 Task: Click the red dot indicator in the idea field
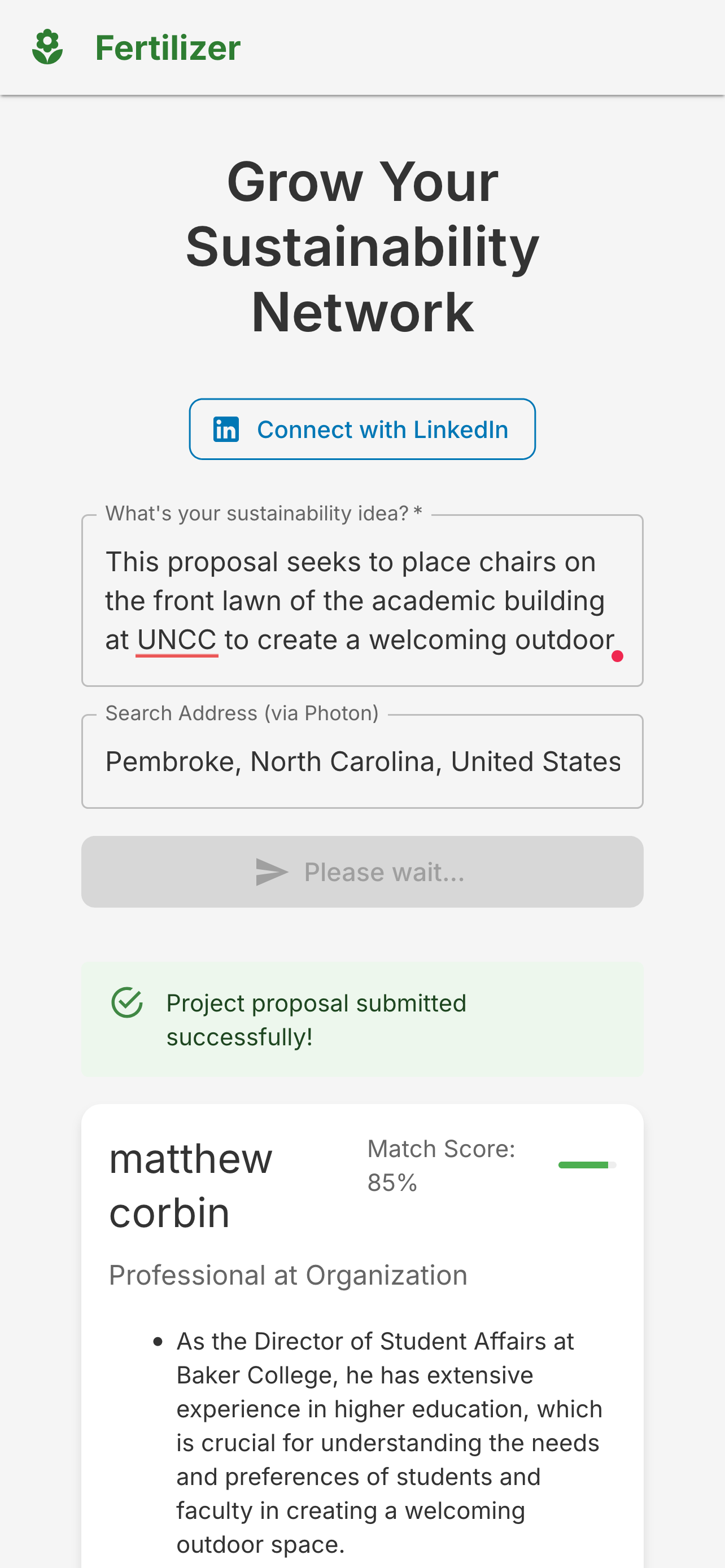click(617, 655)
